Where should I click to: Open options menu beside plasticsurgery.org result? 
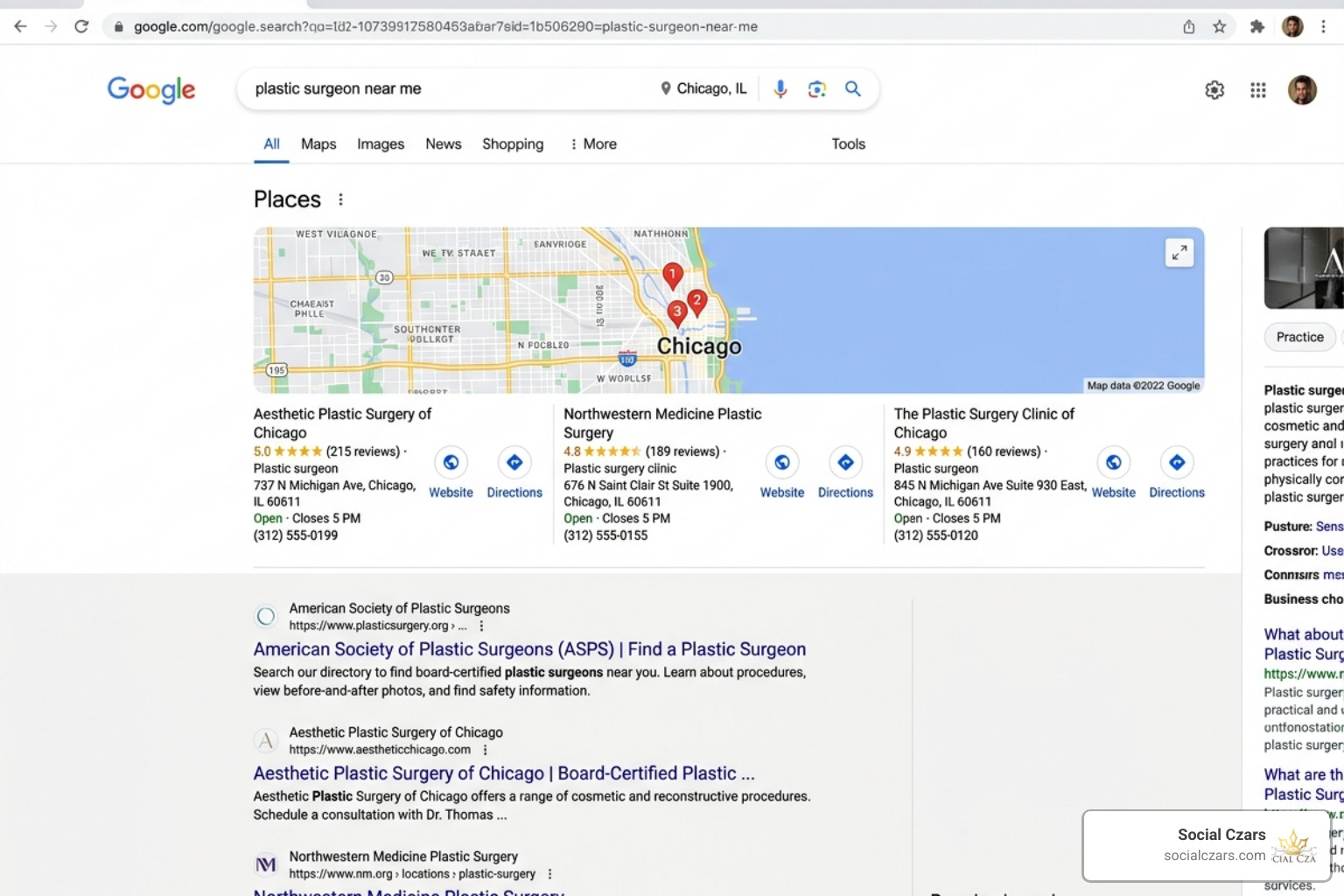[x=481, y=626]
